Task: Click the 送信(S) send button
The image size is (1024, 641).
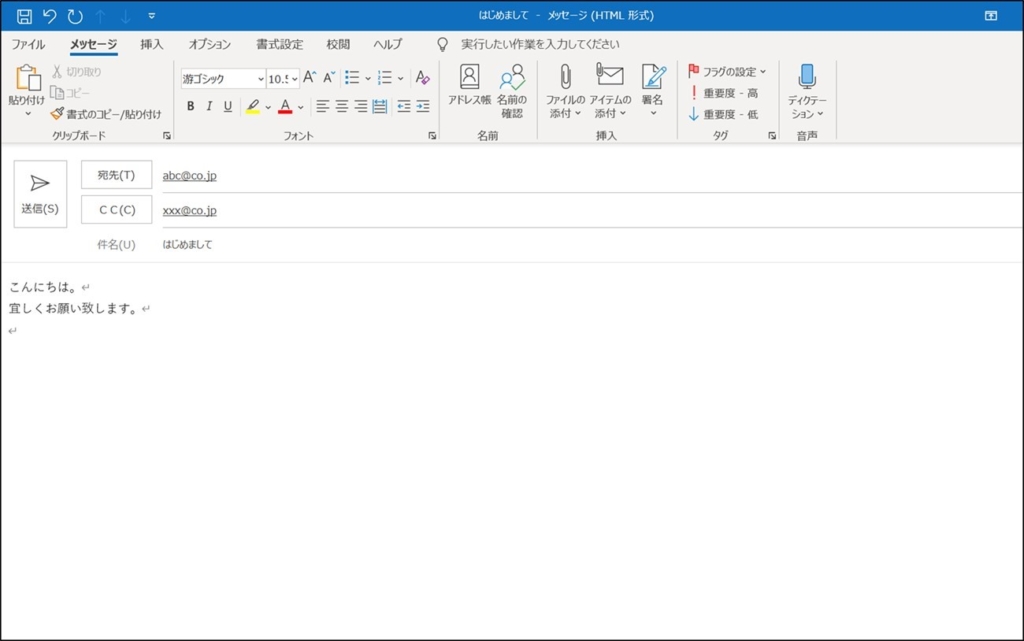Action: pyautogui.click(x=40, y=194)
